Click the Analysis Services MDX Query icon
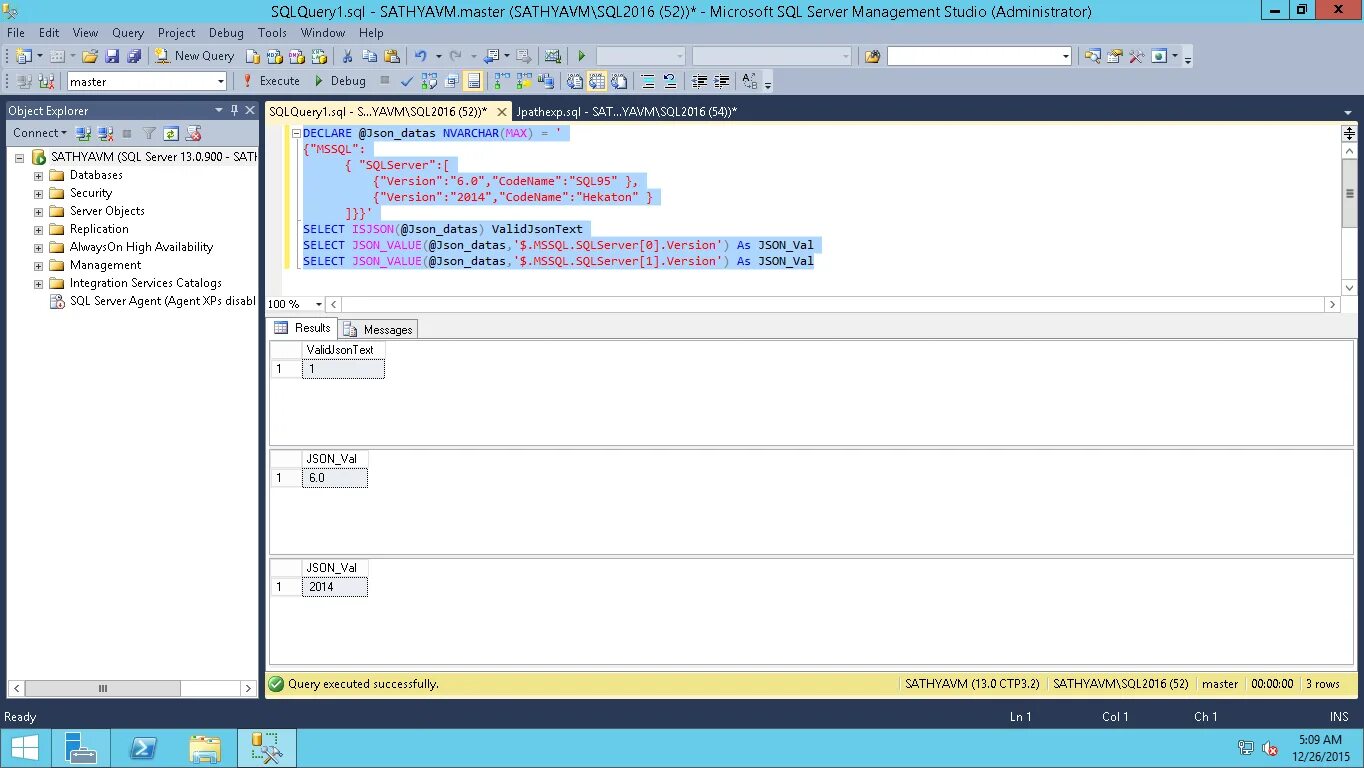Viewport: 1364px width, 768px height. point(274,56)
